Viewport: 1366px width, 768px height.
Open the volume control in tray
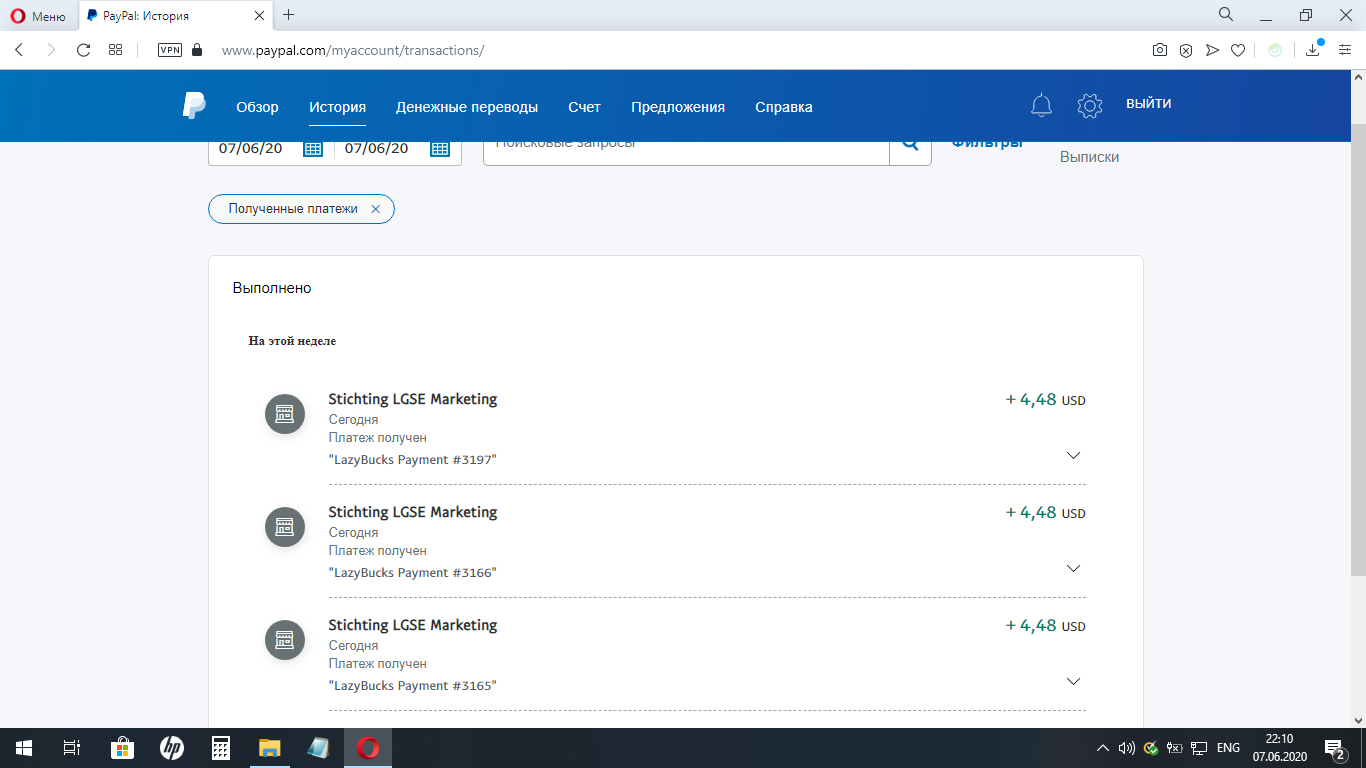pyautogui.click(x=1127, y=748)
